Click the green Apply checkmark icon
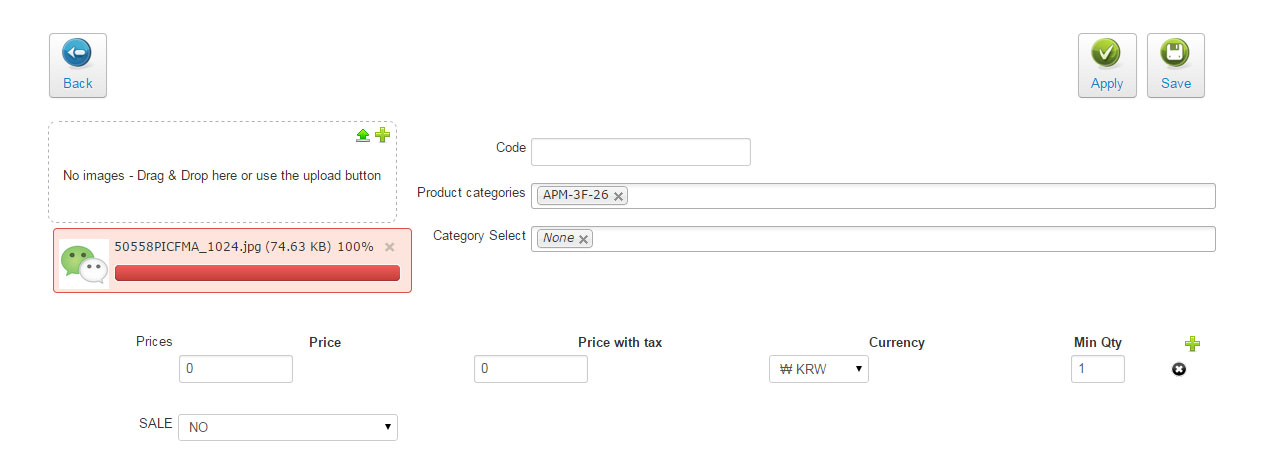This screenshot has height=458, width=1276. pos(1106,53)
